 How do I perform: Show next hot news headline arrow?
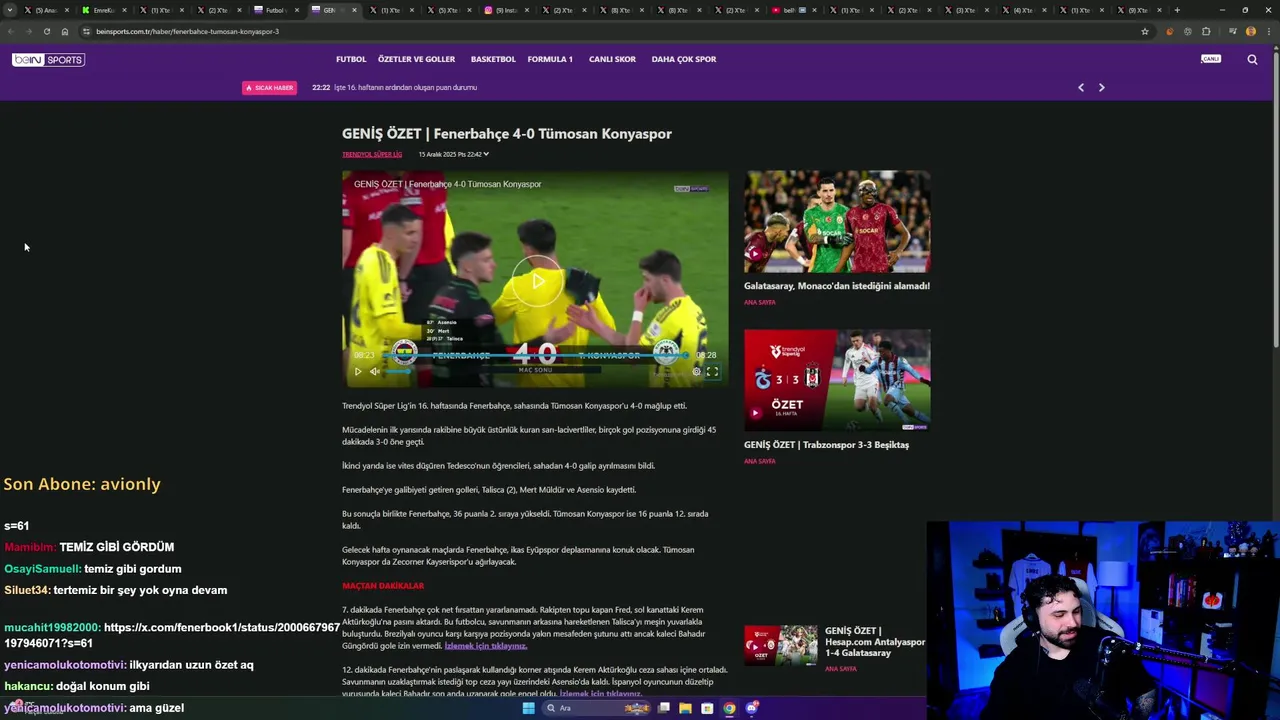pyautogui.click(x=1102, y=88)
